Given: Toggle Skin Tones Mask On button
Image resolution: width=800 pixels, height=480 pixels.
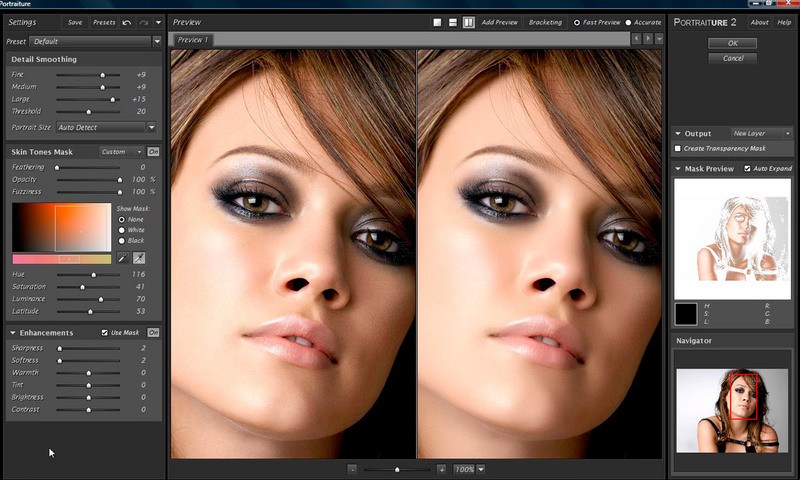Looking at the screenshot, I should [153, 152].
